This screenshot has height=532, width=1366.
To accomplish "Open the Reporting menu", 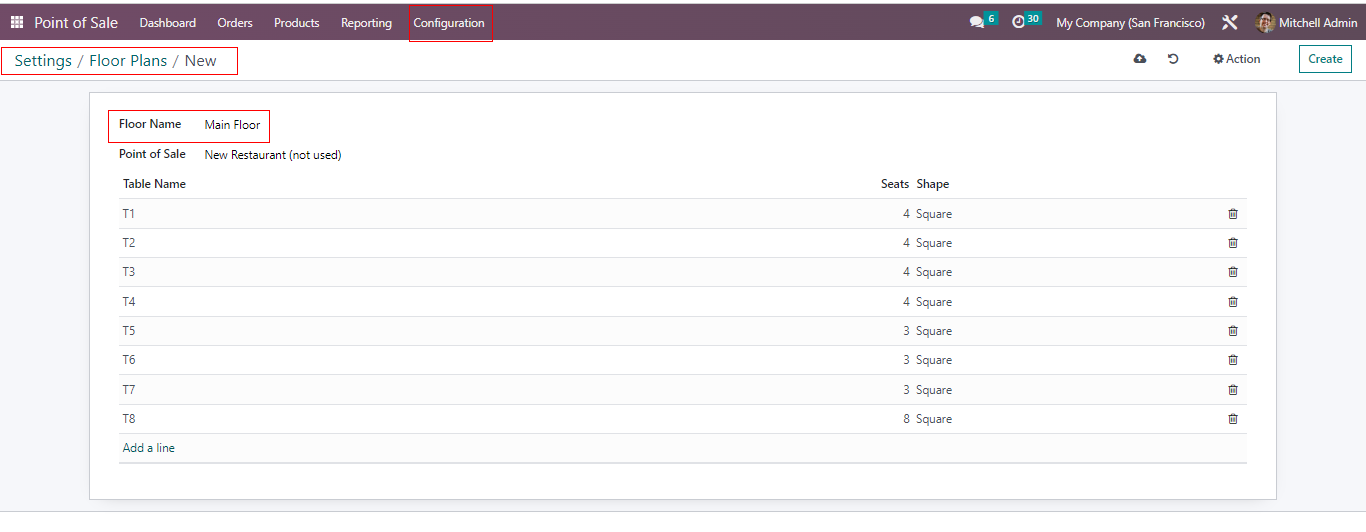I will (x=366, y=23).
